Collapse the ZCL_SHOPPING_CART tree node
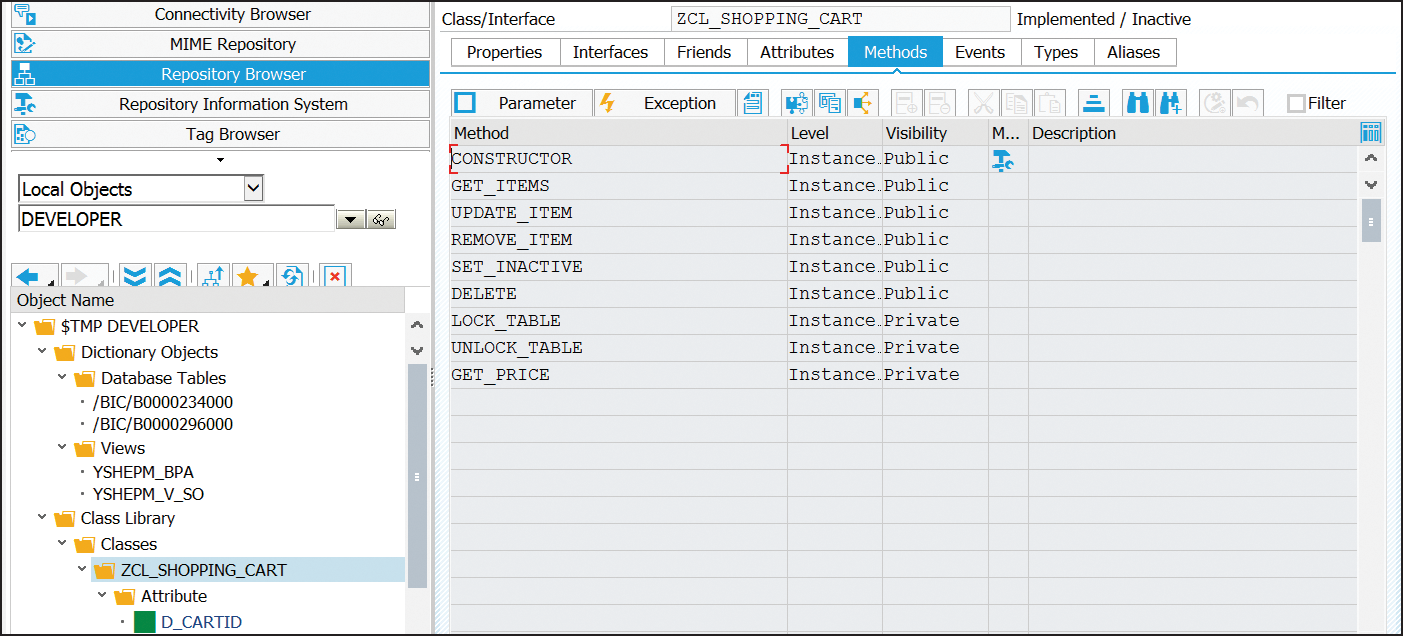This screenshot has width=1403, height=636. click(x=82, y=567)
